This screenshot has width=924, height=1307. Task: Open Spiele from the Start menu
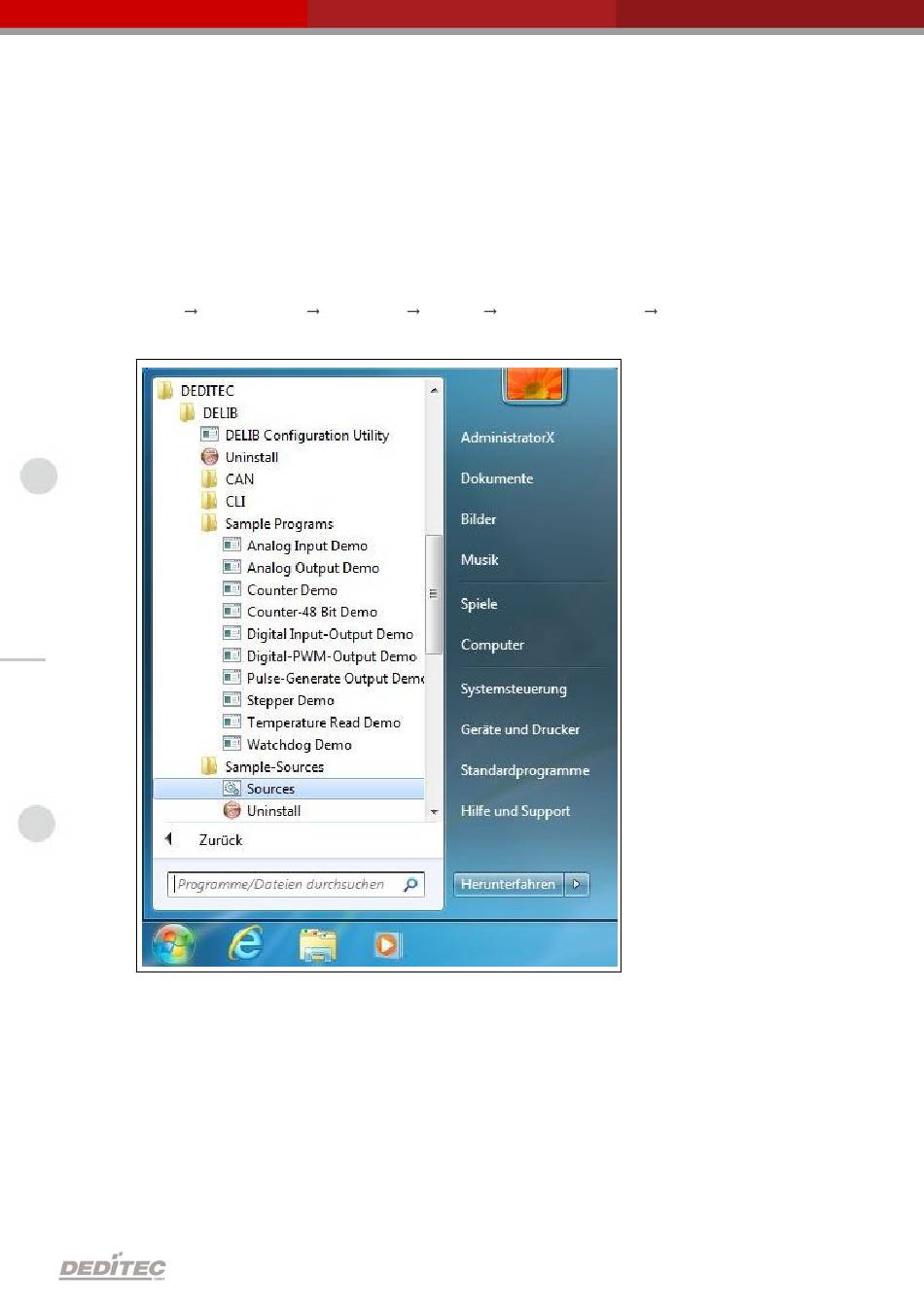[479, 604]
